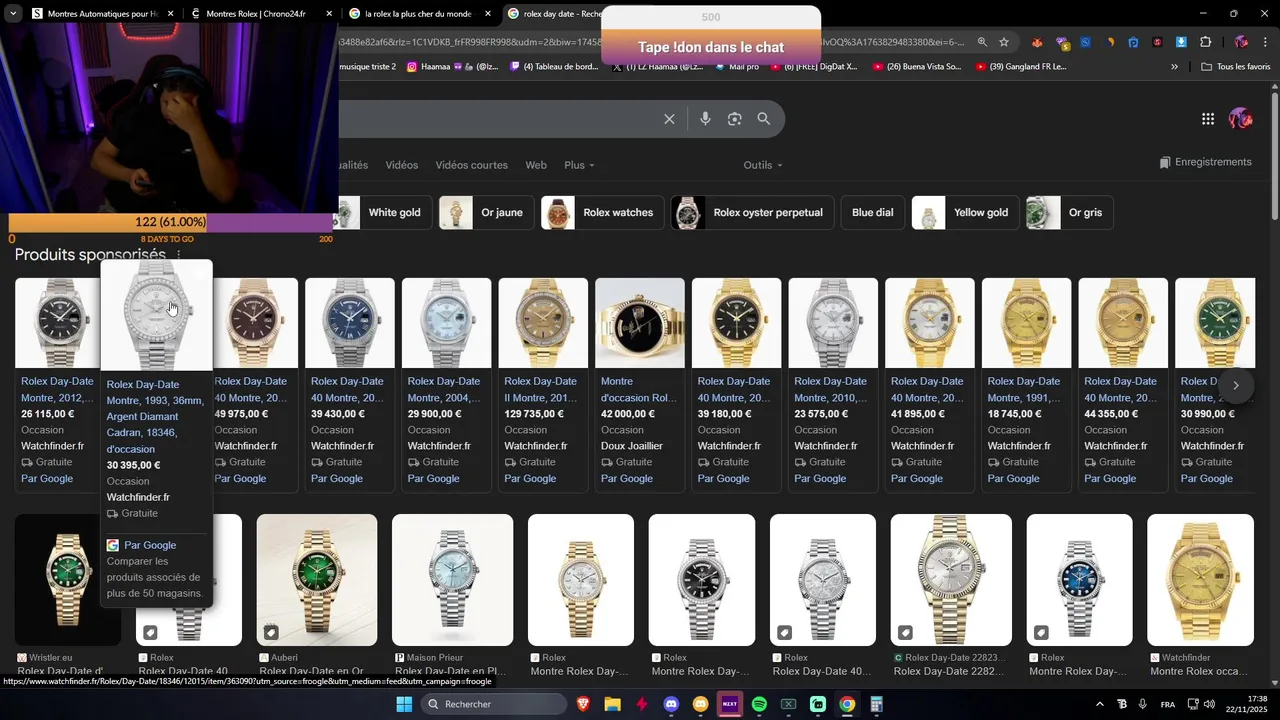1280x720 pixels.
Task: Show more bookmarks with the chevron
Action: 1174,67
